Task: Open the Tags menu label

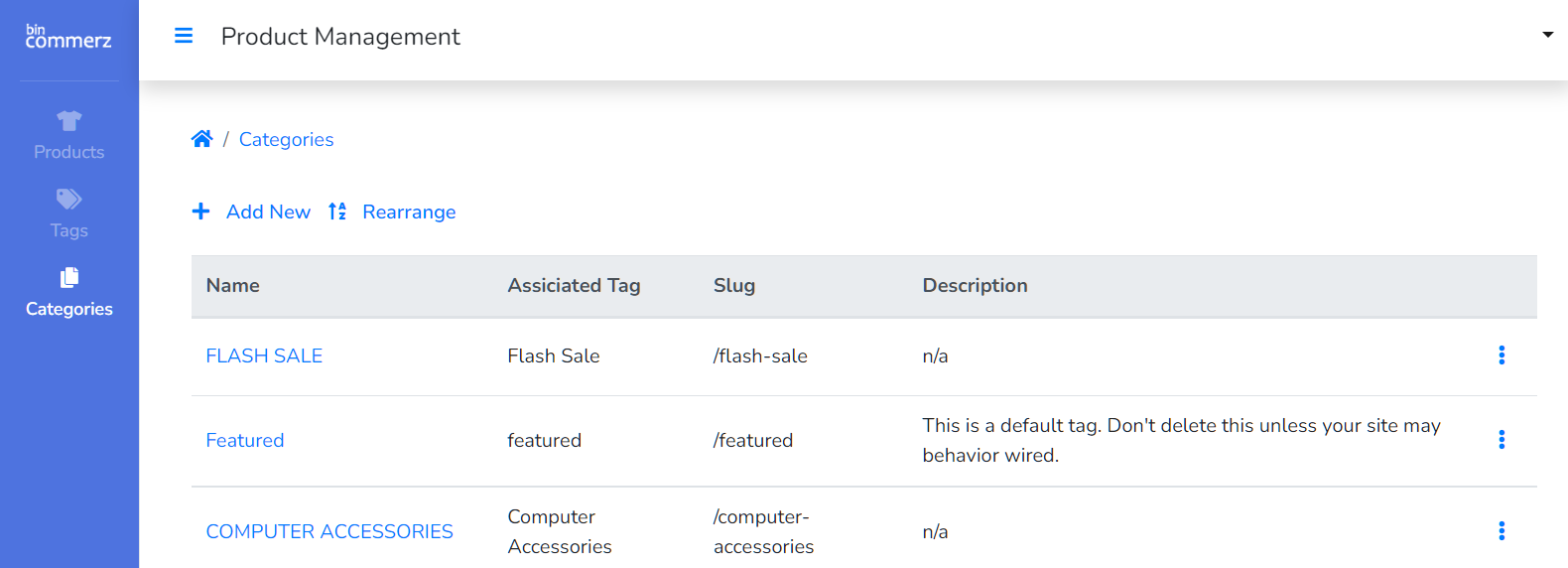Action: click(x=68, y=230)
